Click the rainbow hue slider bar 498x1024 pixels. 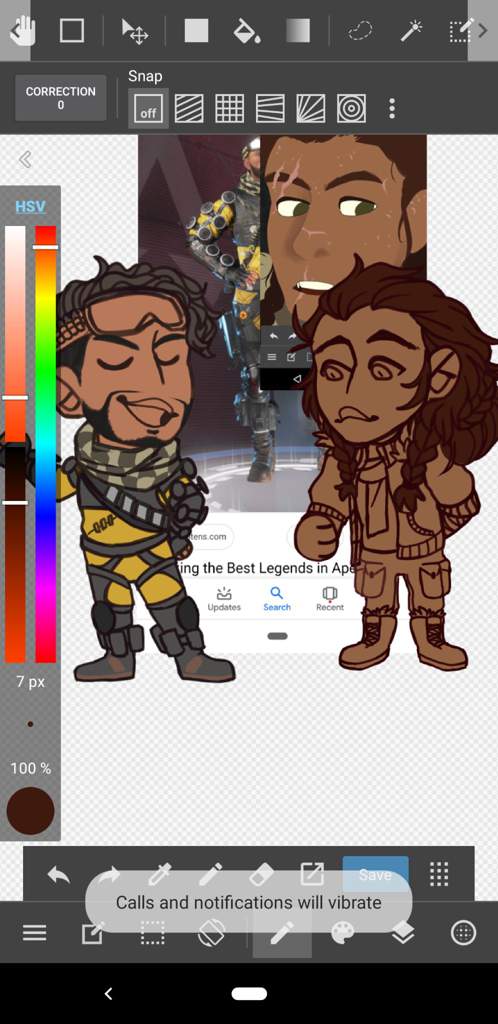[46, 444]
